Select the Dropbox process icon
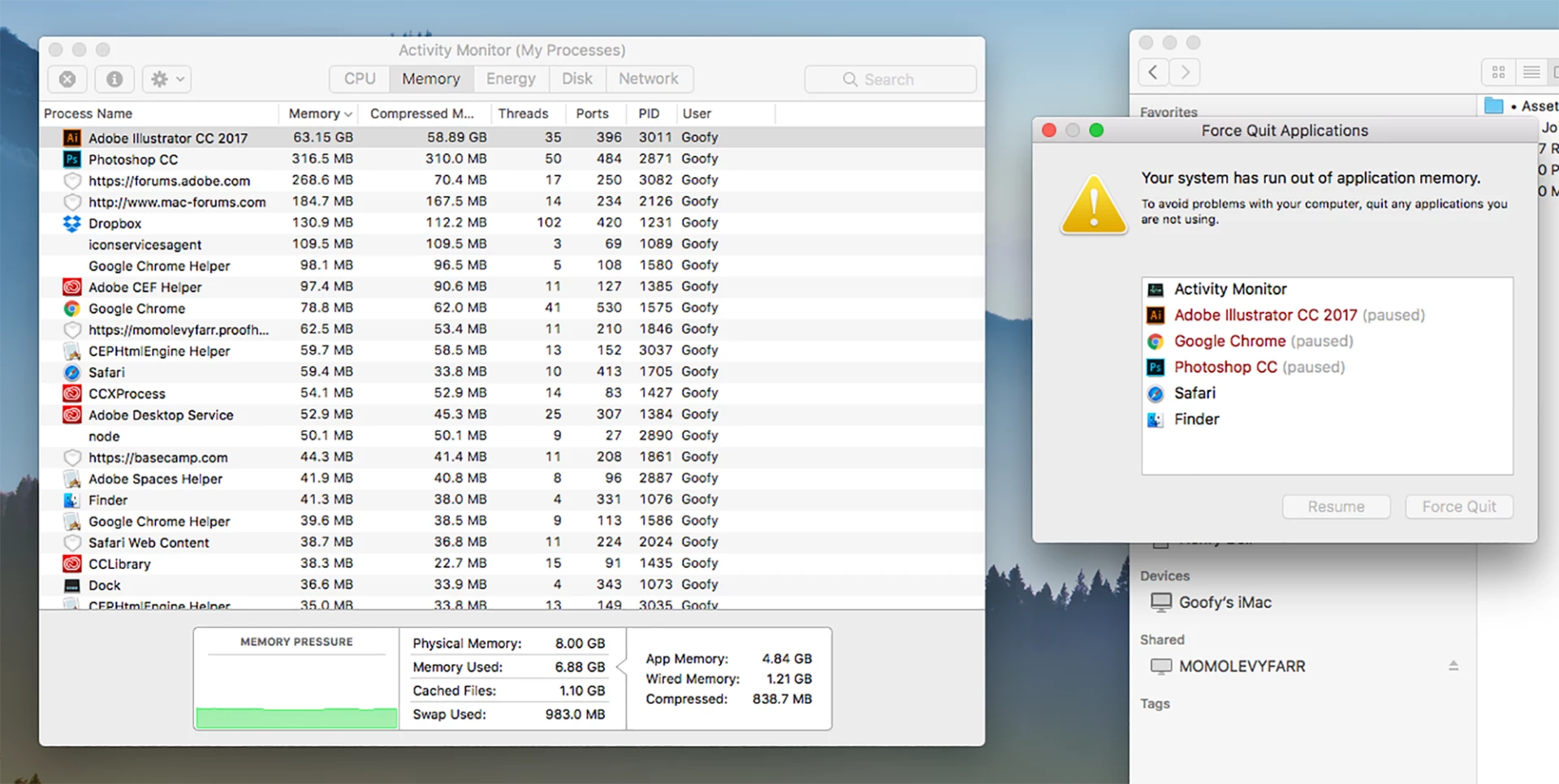1559x784 pixels. coord(72,222)
